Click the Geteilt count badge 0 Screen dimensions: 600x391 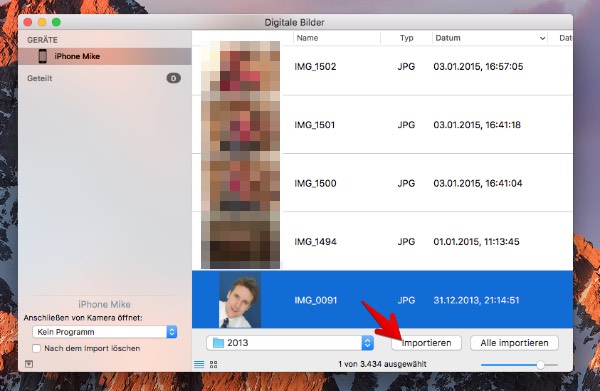click(x=173, y=78)
